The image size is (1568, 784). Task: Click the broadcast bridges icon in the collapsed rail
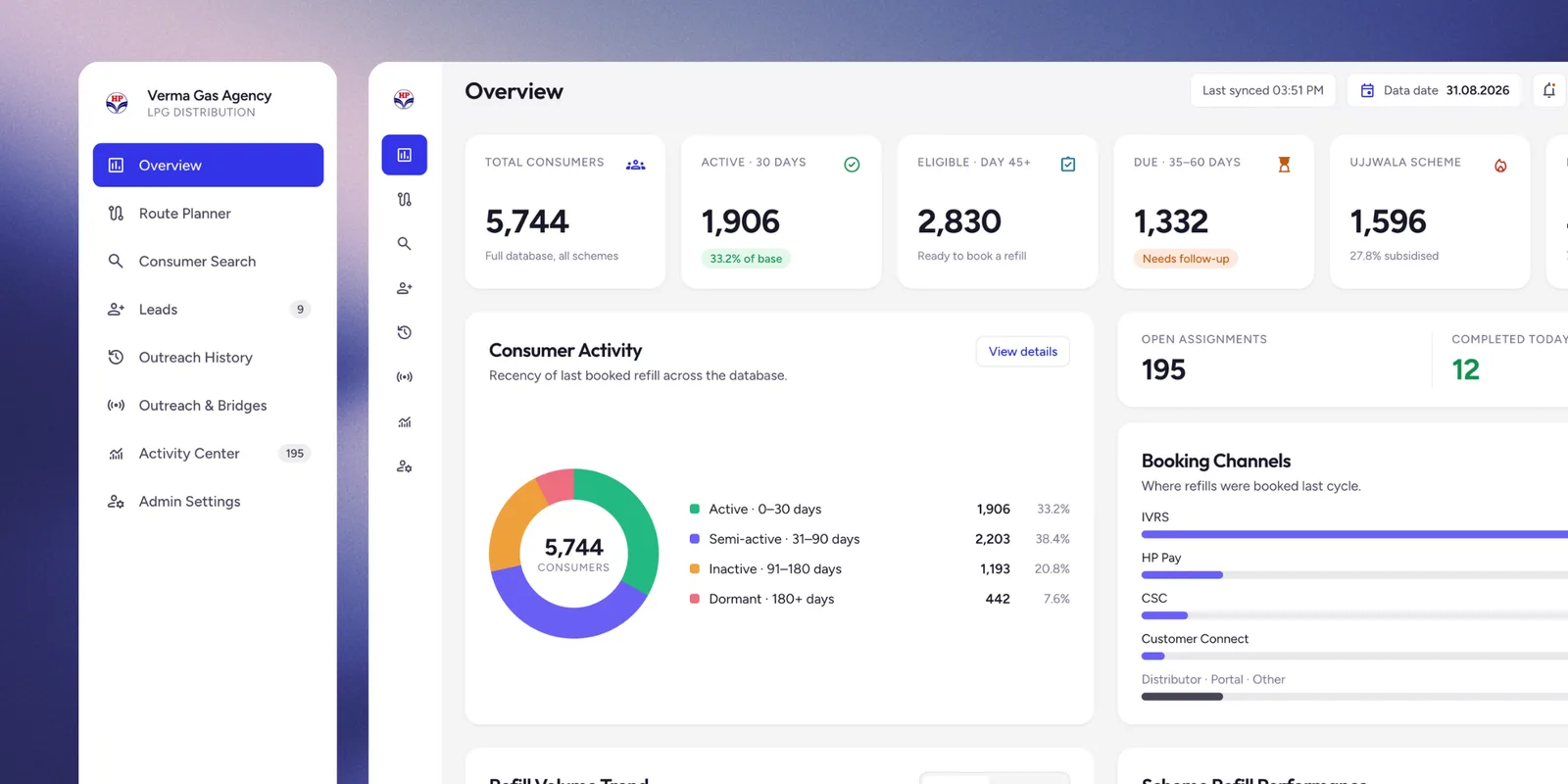(404, 376)
